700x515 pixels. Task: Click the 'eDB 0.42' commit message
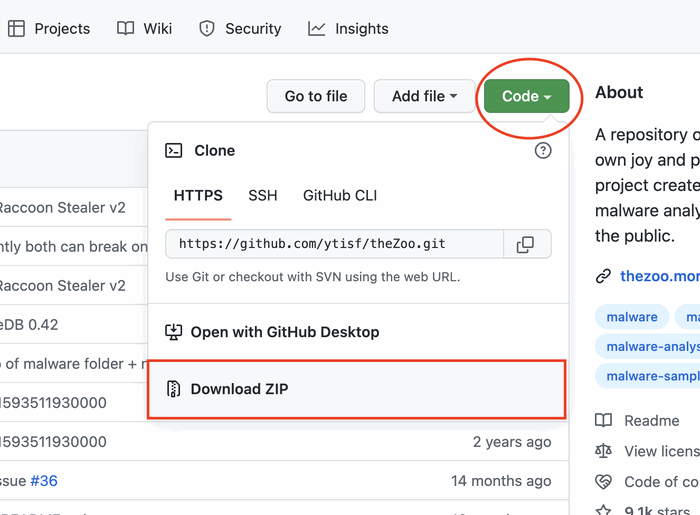click(29, 325)
